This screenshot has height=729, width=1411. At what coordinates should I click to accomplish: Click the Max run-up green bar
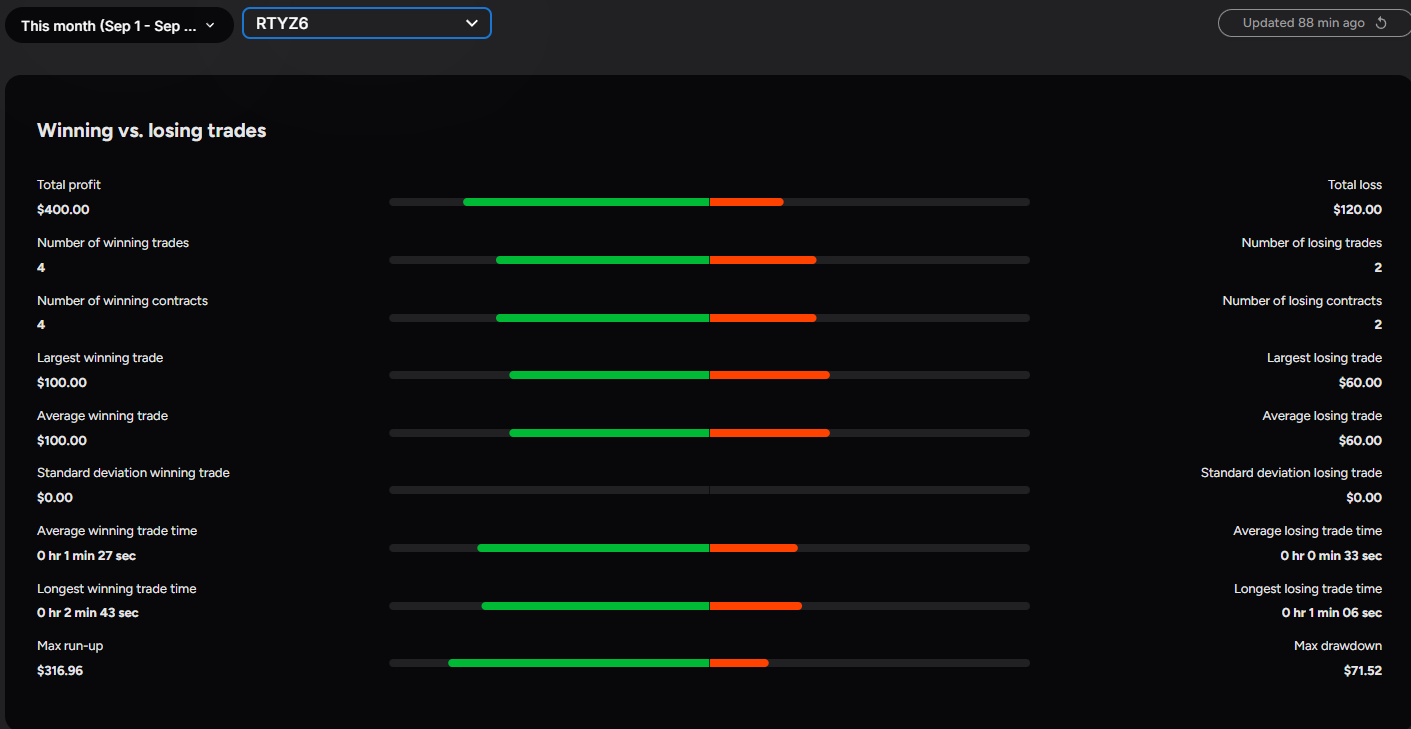point(579,663)
